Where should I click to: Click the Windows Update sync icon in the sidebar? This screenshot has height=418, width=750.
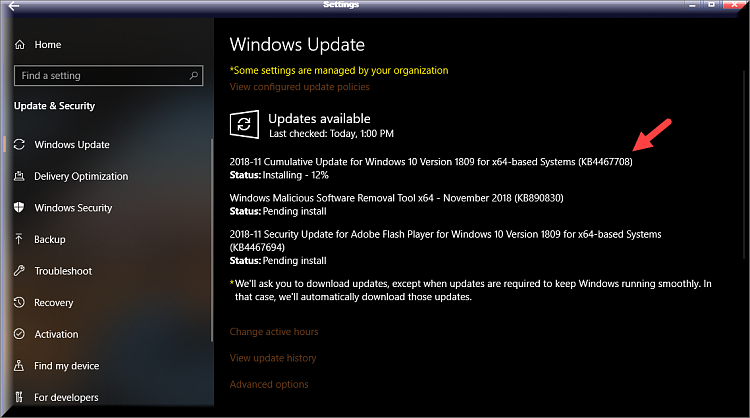coord(19,144)
